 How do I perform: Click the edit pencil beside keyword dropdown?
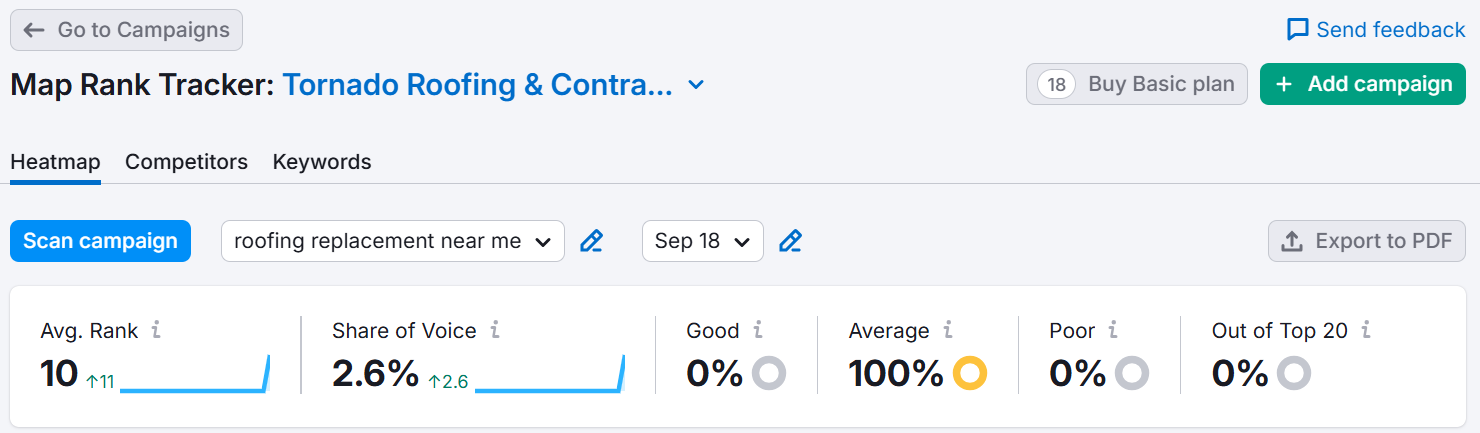[592, 241]
